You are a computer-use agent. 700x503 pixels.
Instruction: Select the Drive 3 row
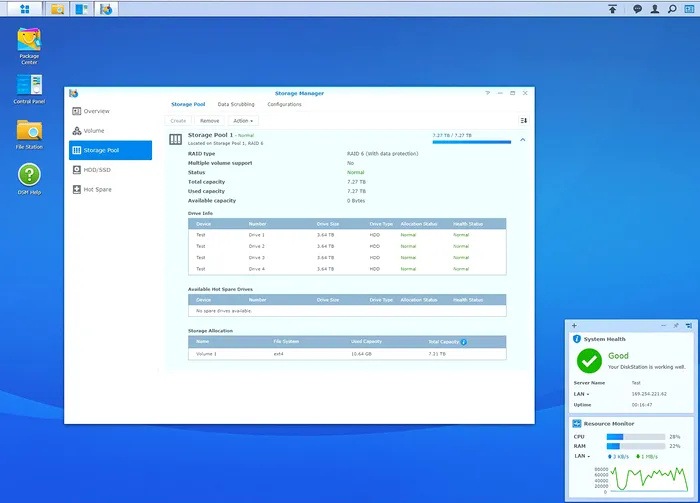pyautogui.click(x=347, y=258)
